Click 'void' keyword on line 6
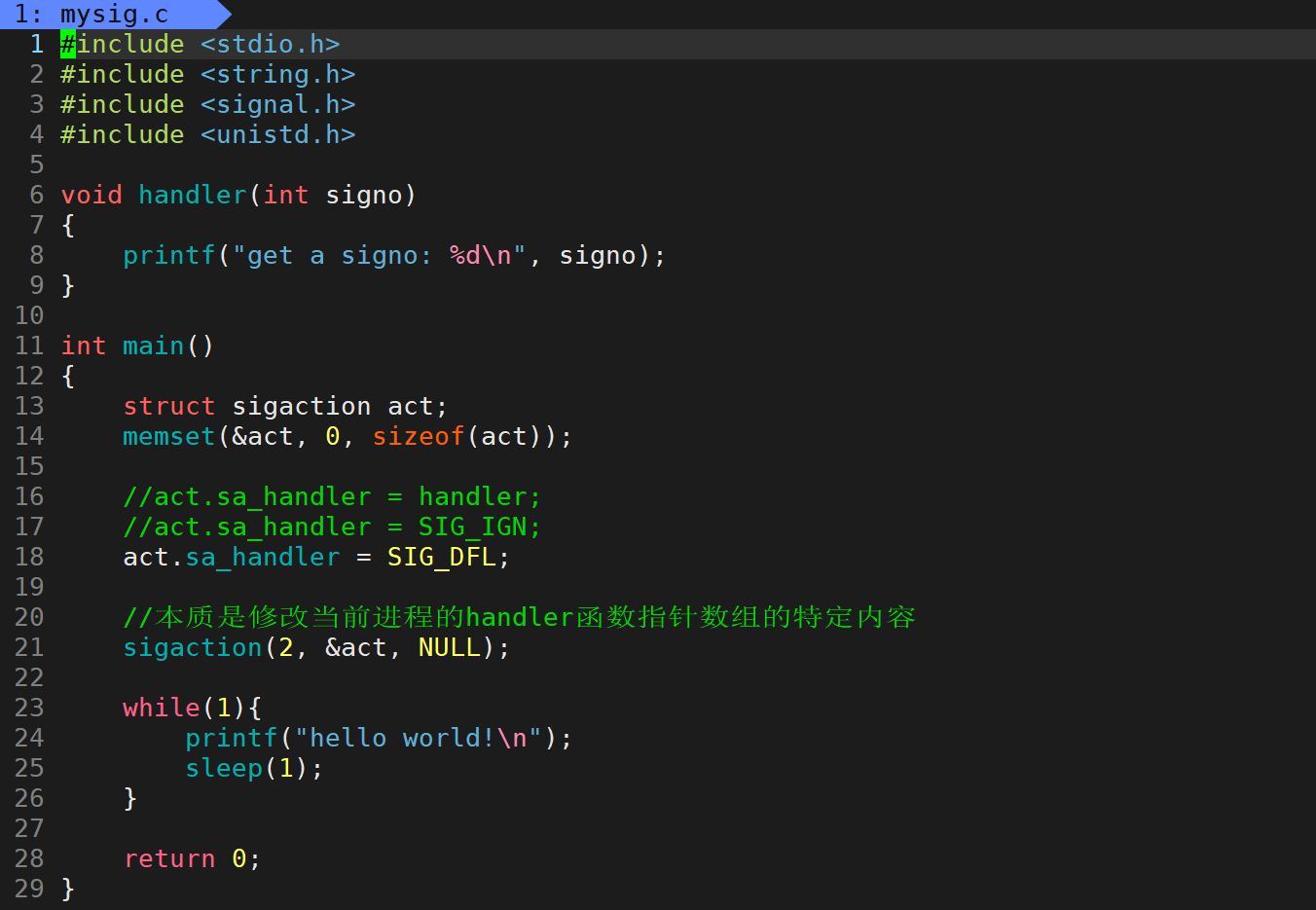 pyautogui.click(x=91, y=196)
